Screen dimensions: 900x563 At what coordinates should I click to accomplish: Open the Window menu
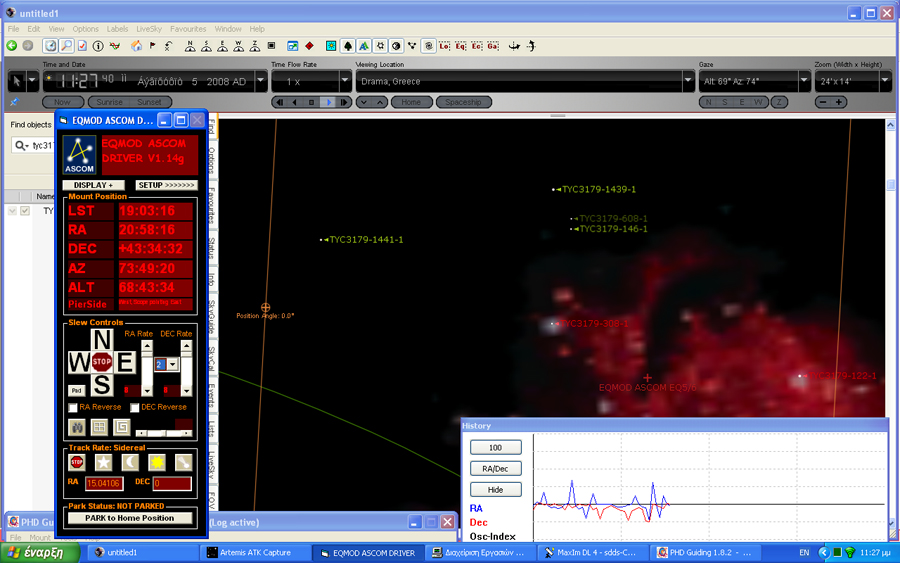[x=228, y=29]
